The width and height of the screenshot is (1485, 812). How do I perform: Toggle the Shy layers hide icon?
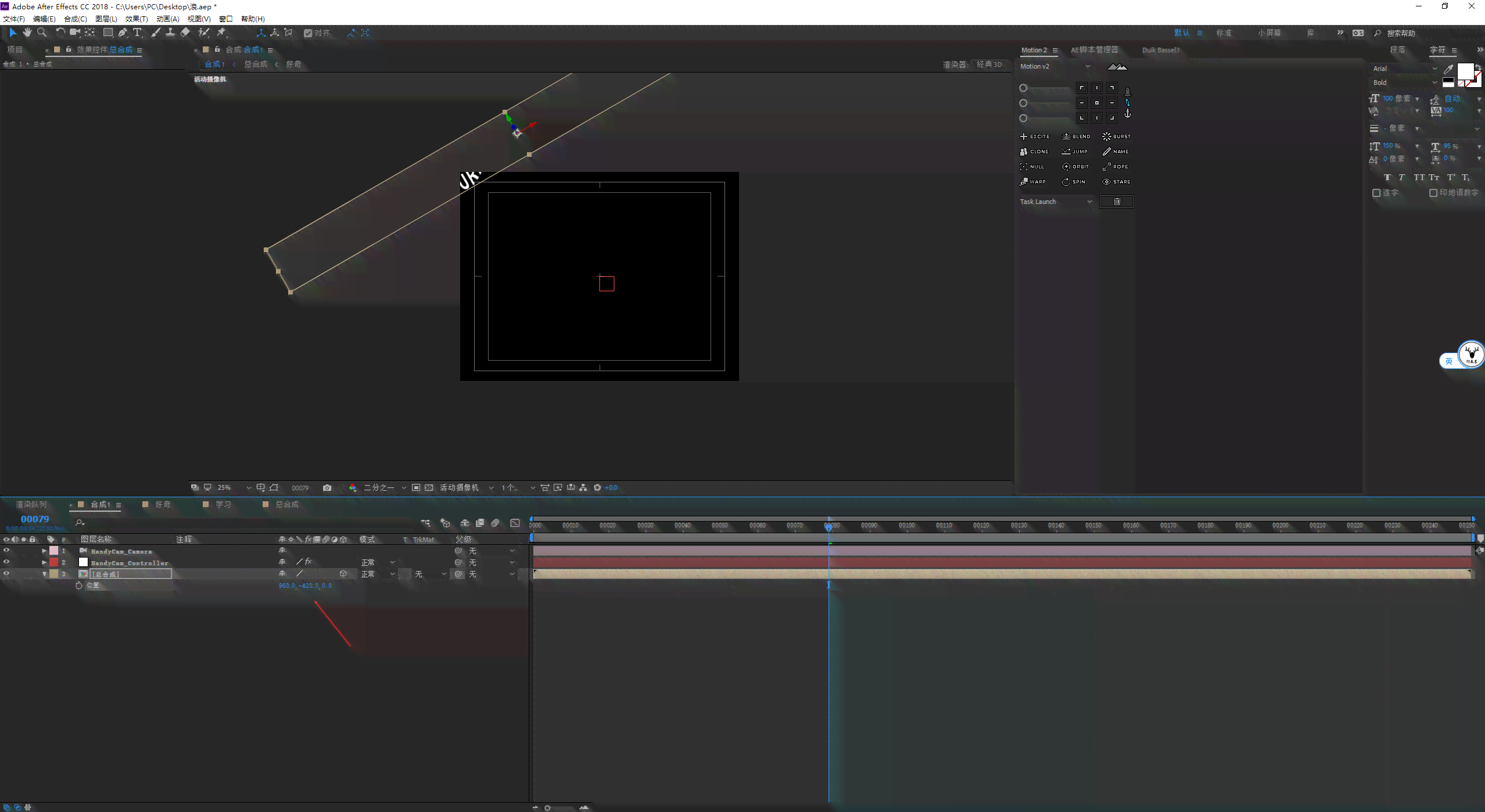coord(464,523)
